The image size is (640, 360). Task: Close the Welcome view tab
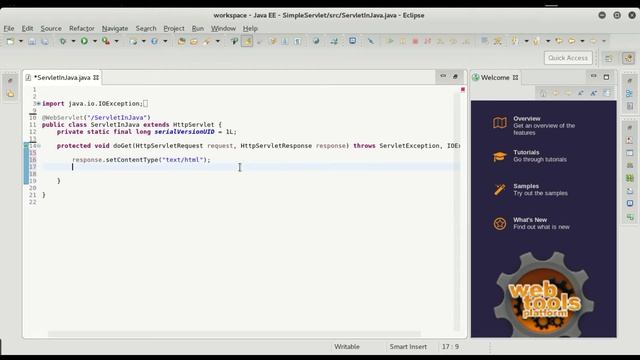[x=516, y=78]
